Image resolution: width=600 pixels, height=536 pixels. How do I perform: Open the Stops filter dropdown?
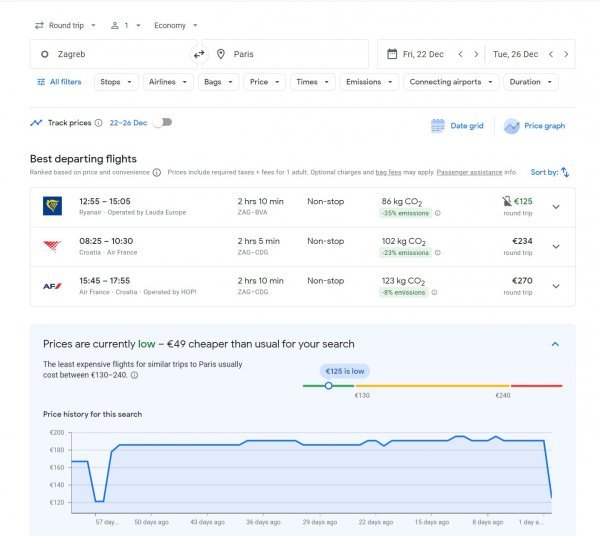tap(116, 82)
